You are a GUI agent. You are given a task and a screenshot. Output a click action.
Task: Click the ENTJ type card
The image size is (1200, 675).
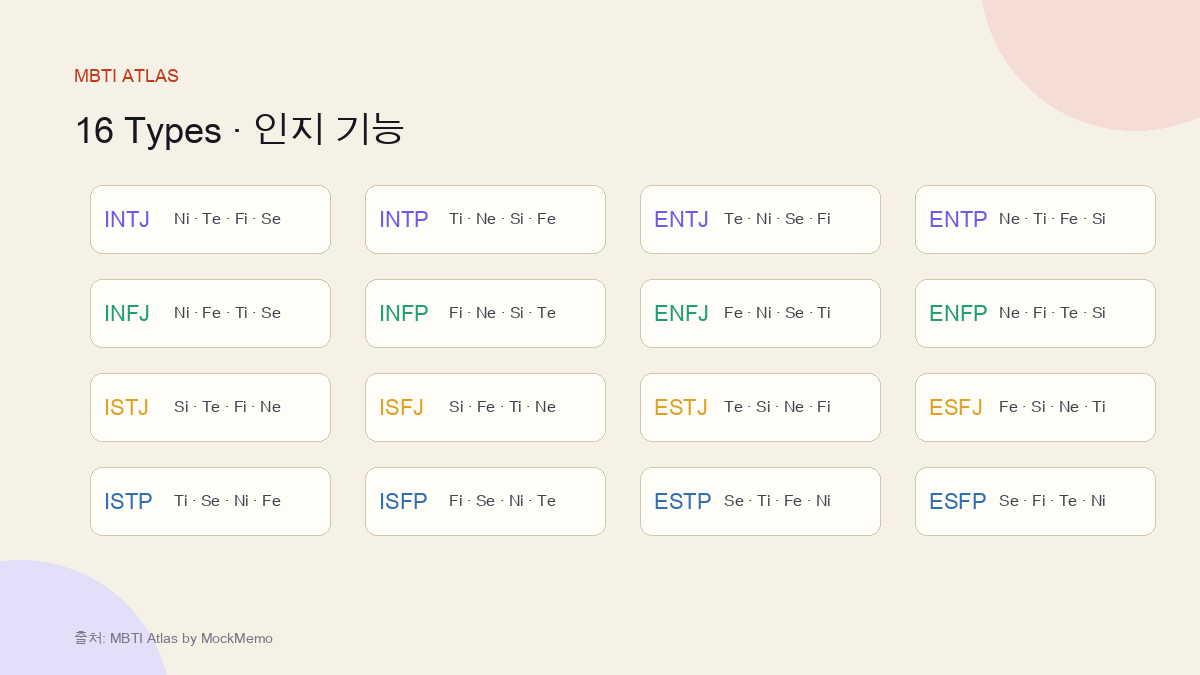[760, 219]
